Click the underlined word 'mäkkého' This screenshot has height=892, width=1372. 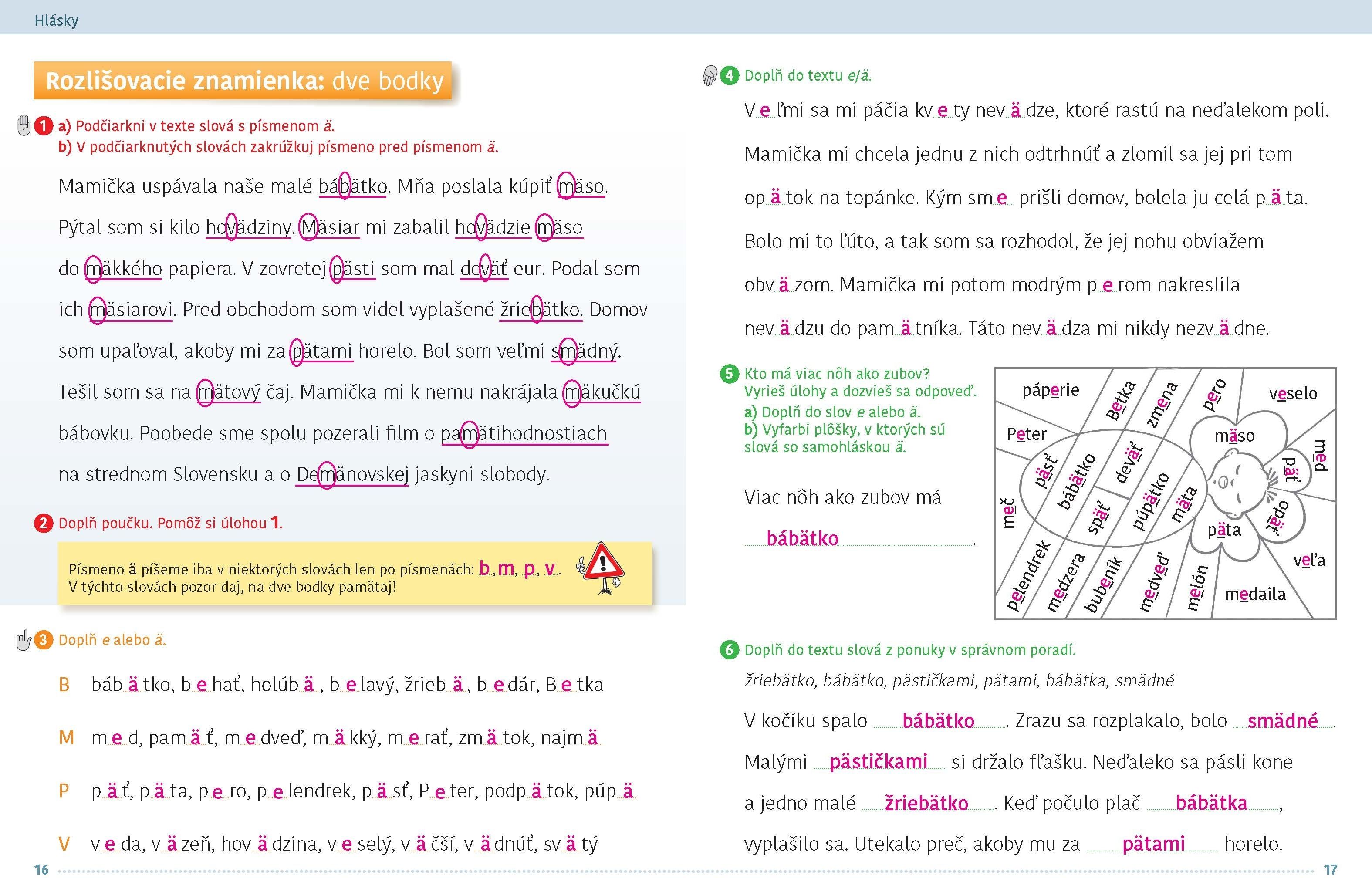124,269
